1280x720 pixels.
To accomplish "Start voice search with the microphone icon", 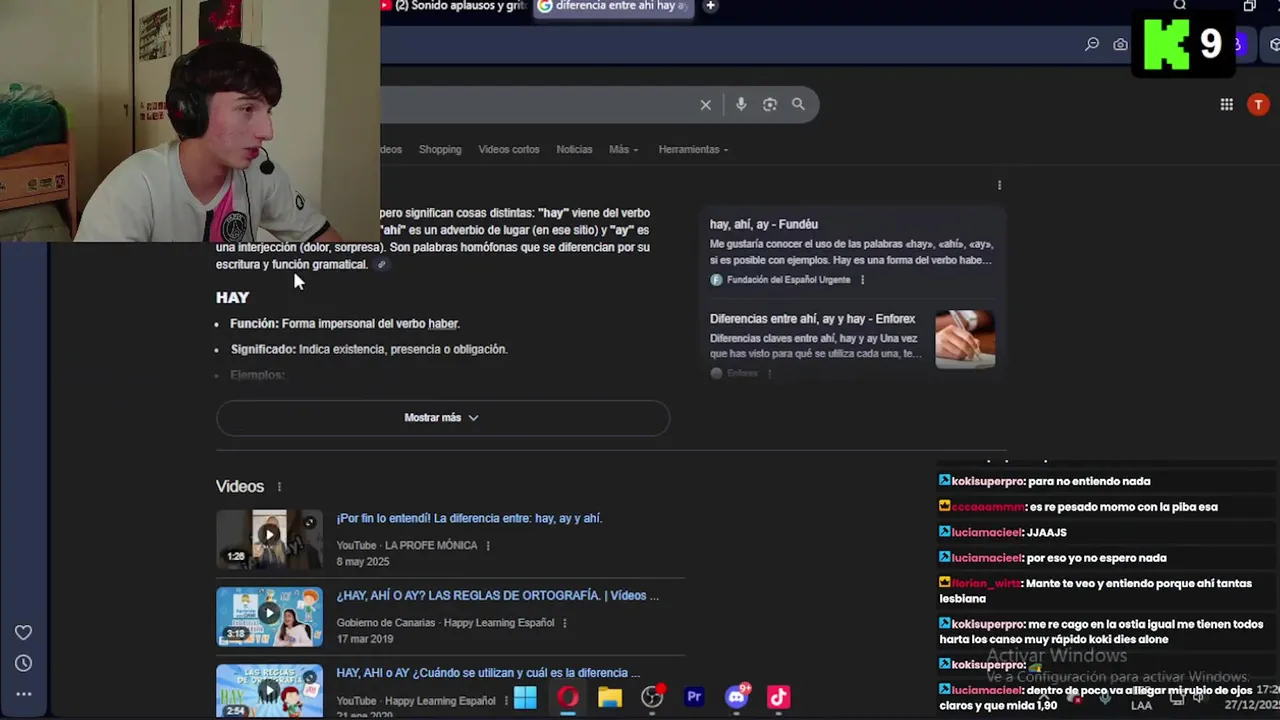I will [x=741, y=104].
